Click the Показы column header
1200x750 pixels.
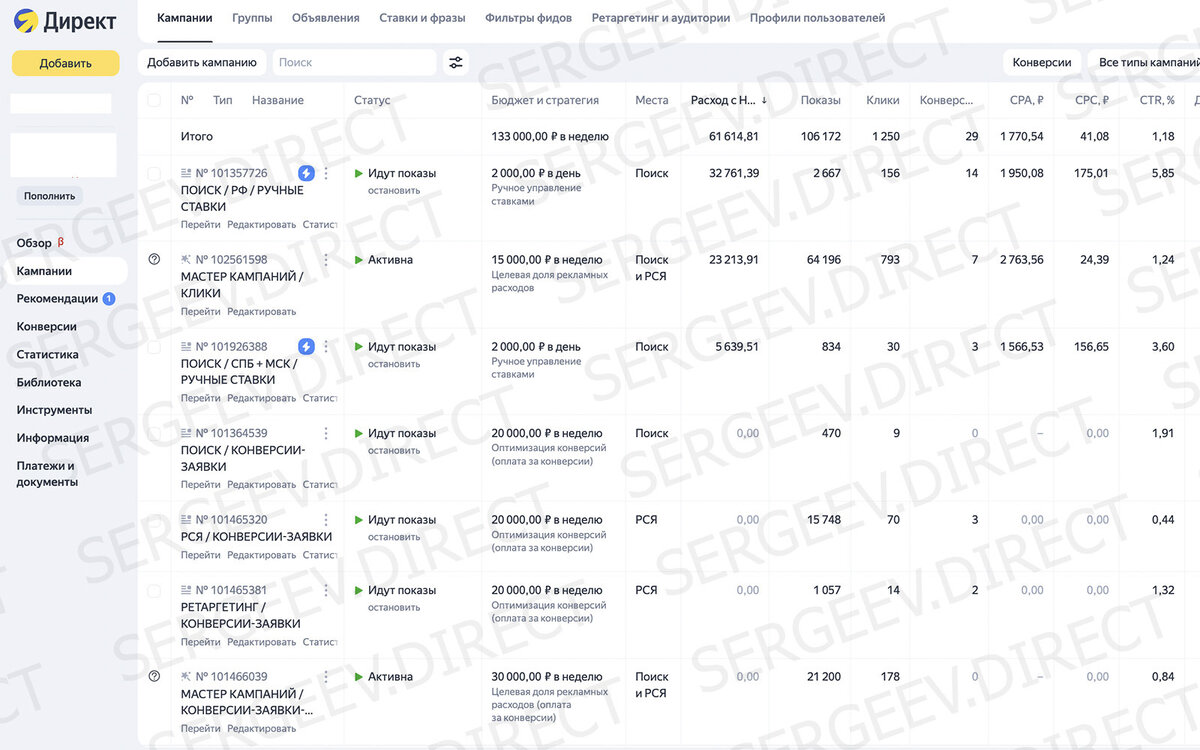[x=821, y=100]
